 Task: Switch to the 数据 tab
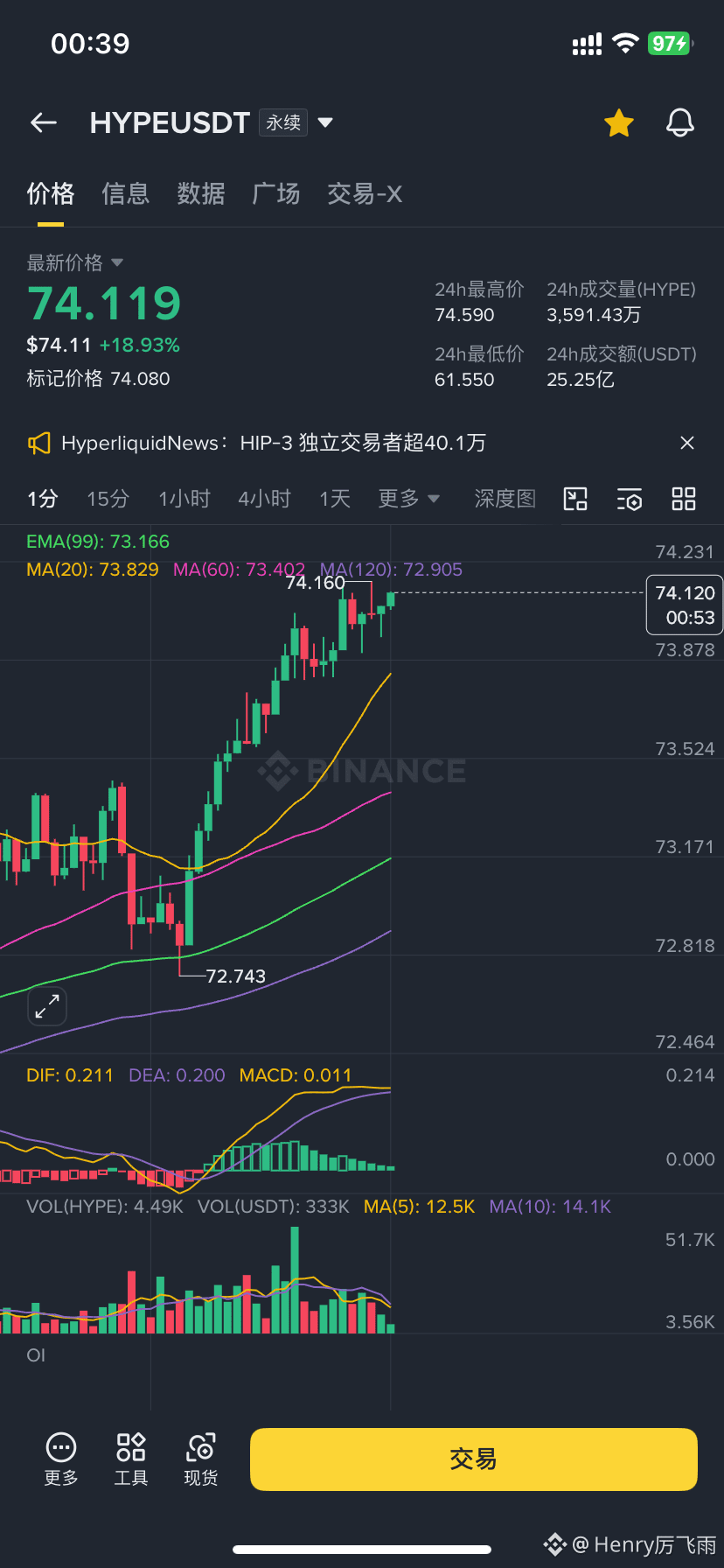[x=201, y=193]
